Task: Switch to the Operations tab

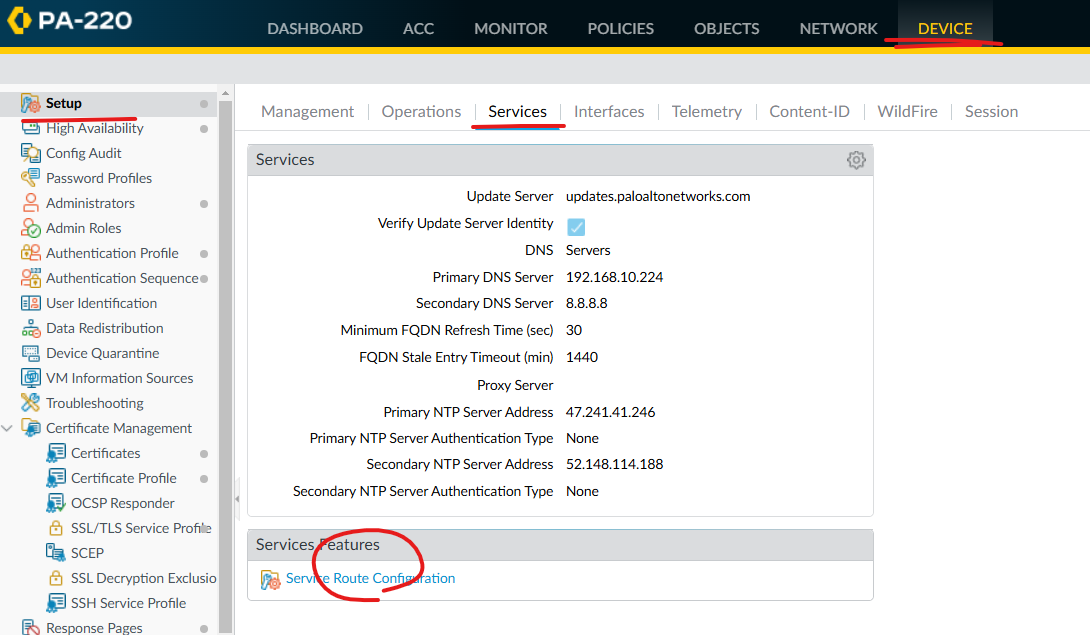Action: [x=421, y=111]
